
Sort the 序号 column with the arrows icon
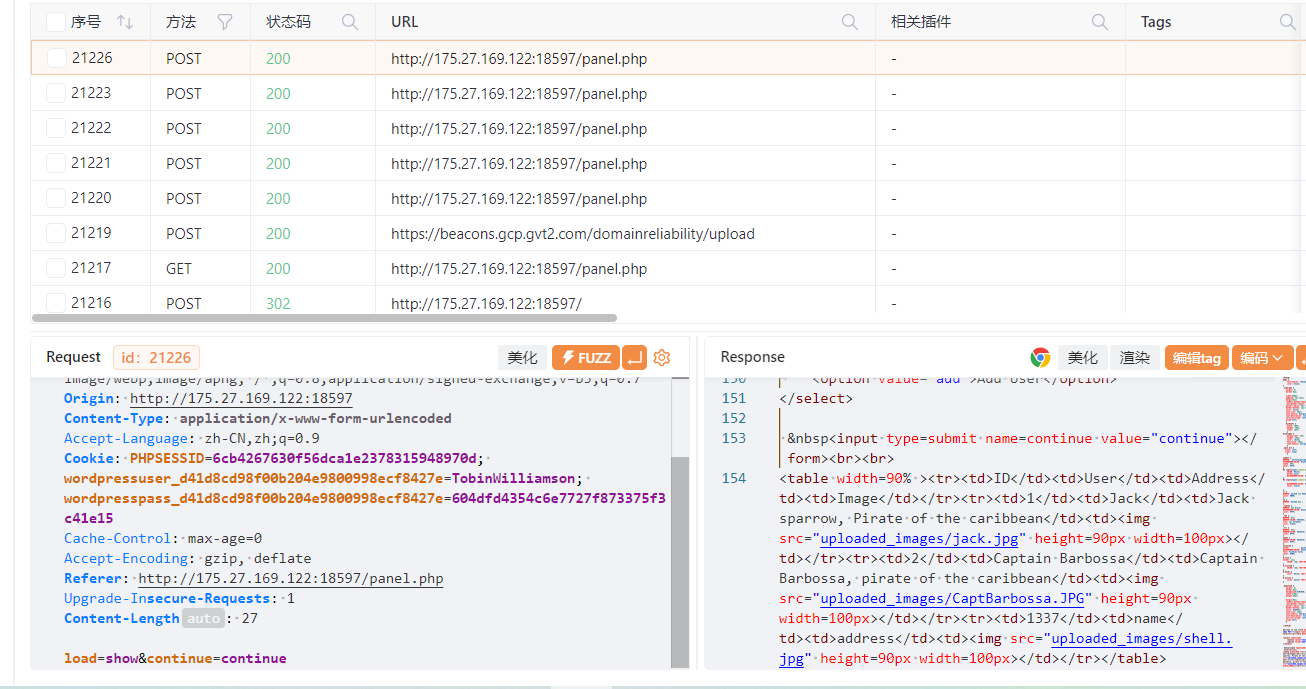point(125,22)
